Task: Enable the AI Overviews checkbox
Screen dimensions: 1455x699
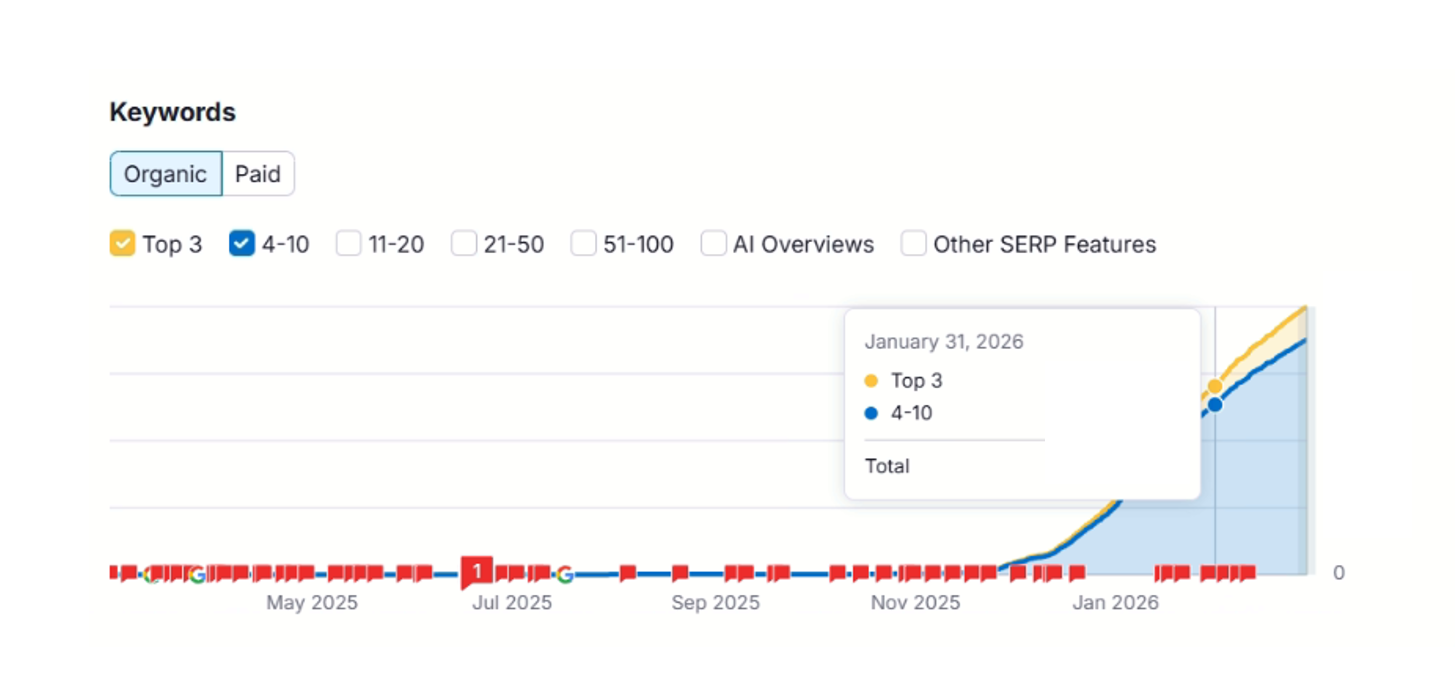Action: [x=713, y=244]
